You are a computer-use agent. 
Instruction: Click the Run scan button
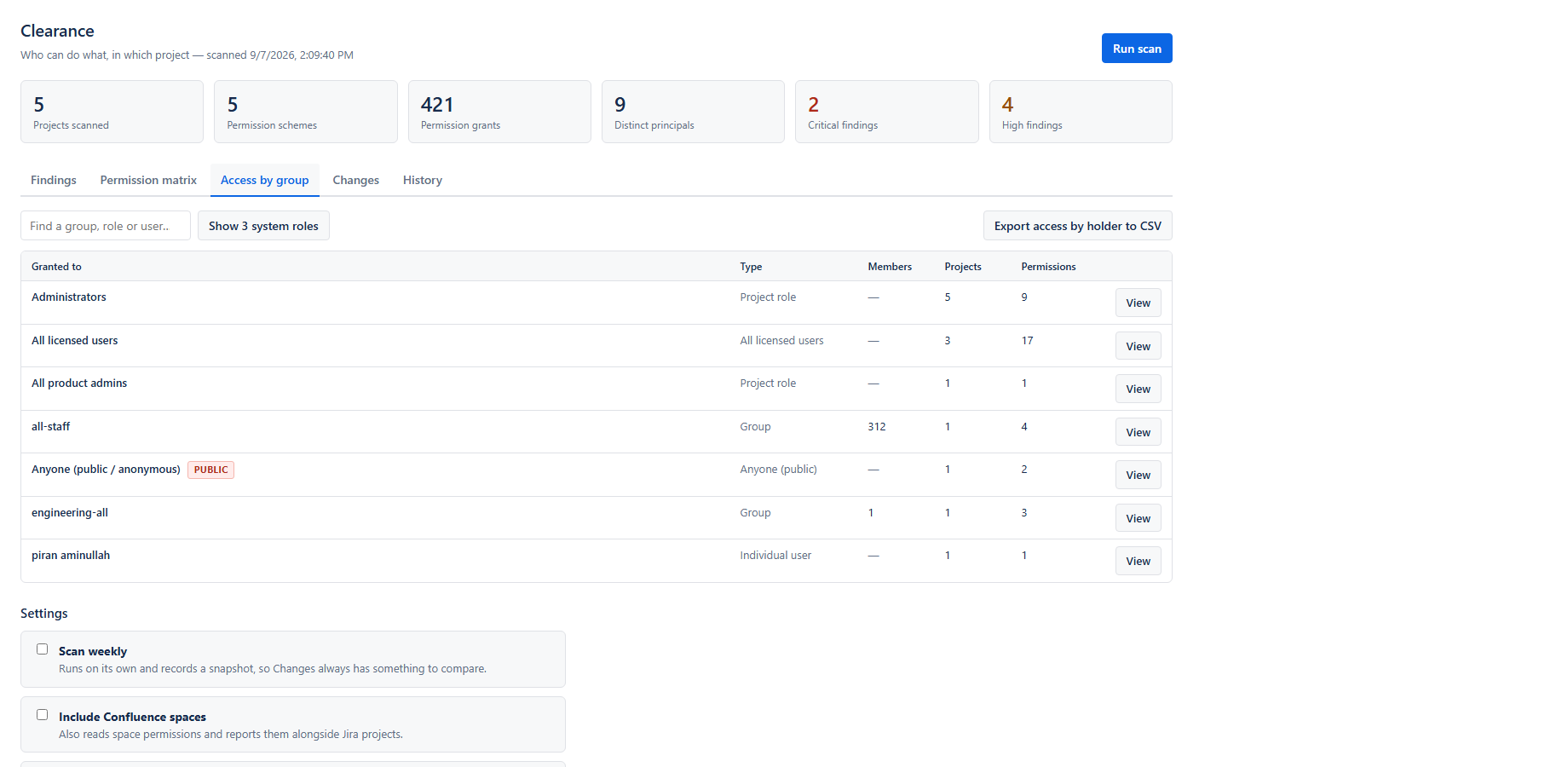pyautogui.click(x=1137, y=49)
